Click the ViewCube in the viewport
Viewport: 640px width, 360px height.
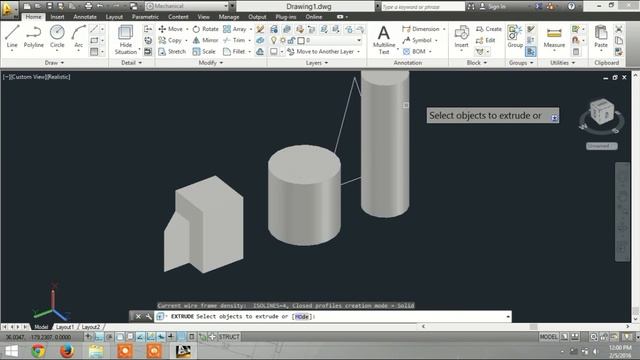point(602,112)
